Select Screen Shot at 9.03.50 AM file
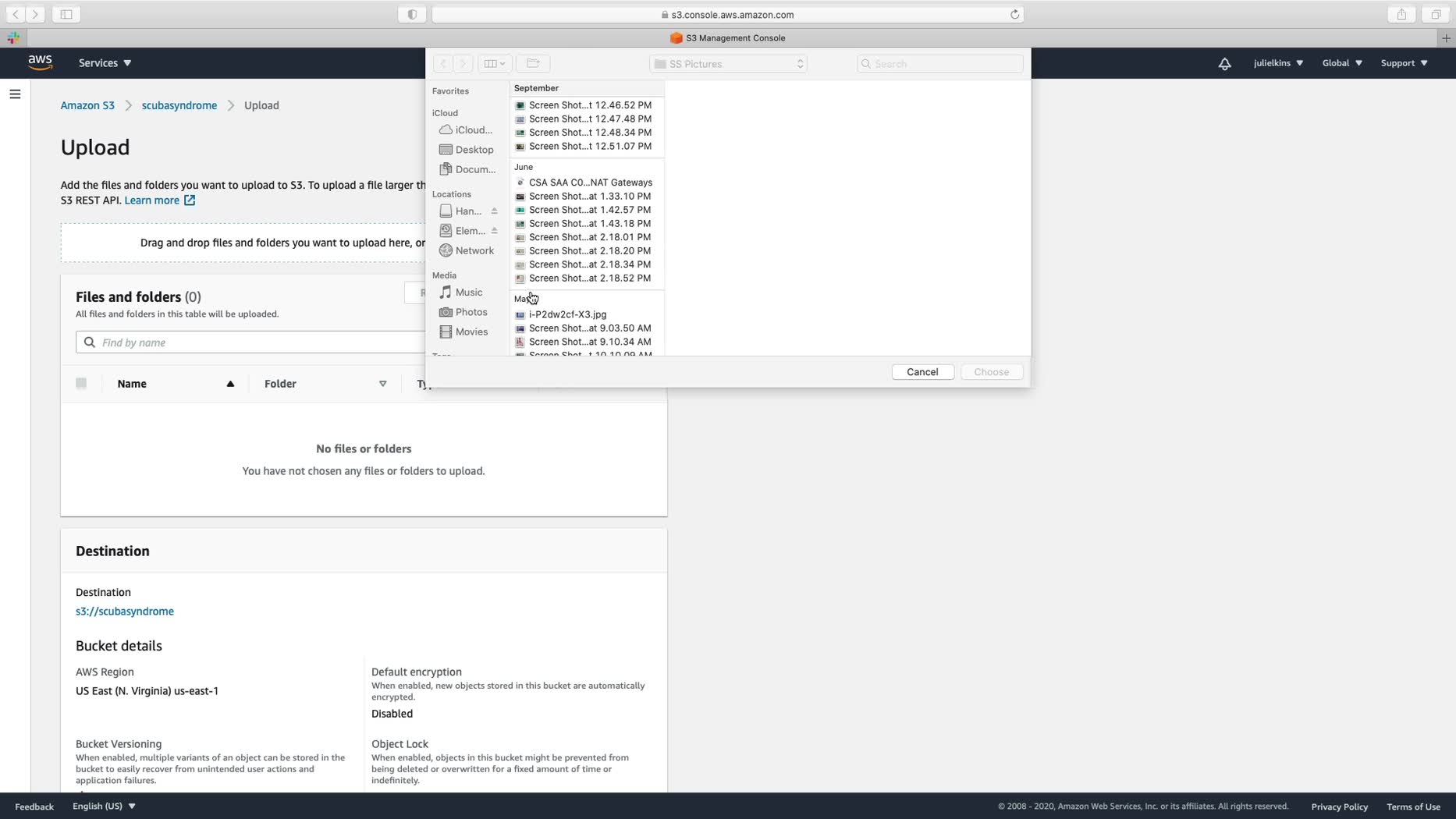Image resolution: width=1456 pixels, height=819 pixels. tap(587, 328)
